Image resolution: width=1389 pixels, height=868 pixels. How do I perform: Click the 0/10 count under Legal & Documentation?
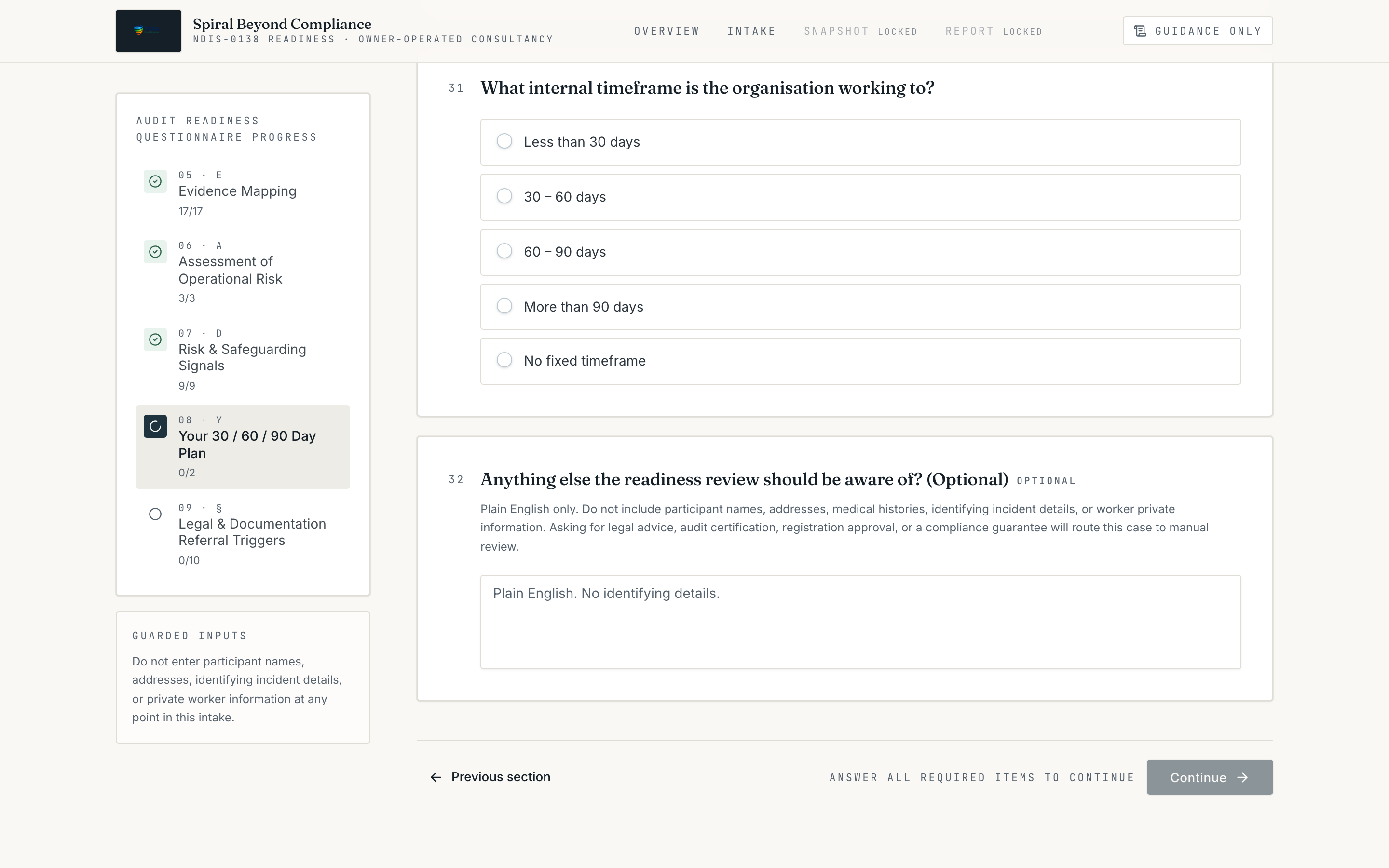(189, 561)
